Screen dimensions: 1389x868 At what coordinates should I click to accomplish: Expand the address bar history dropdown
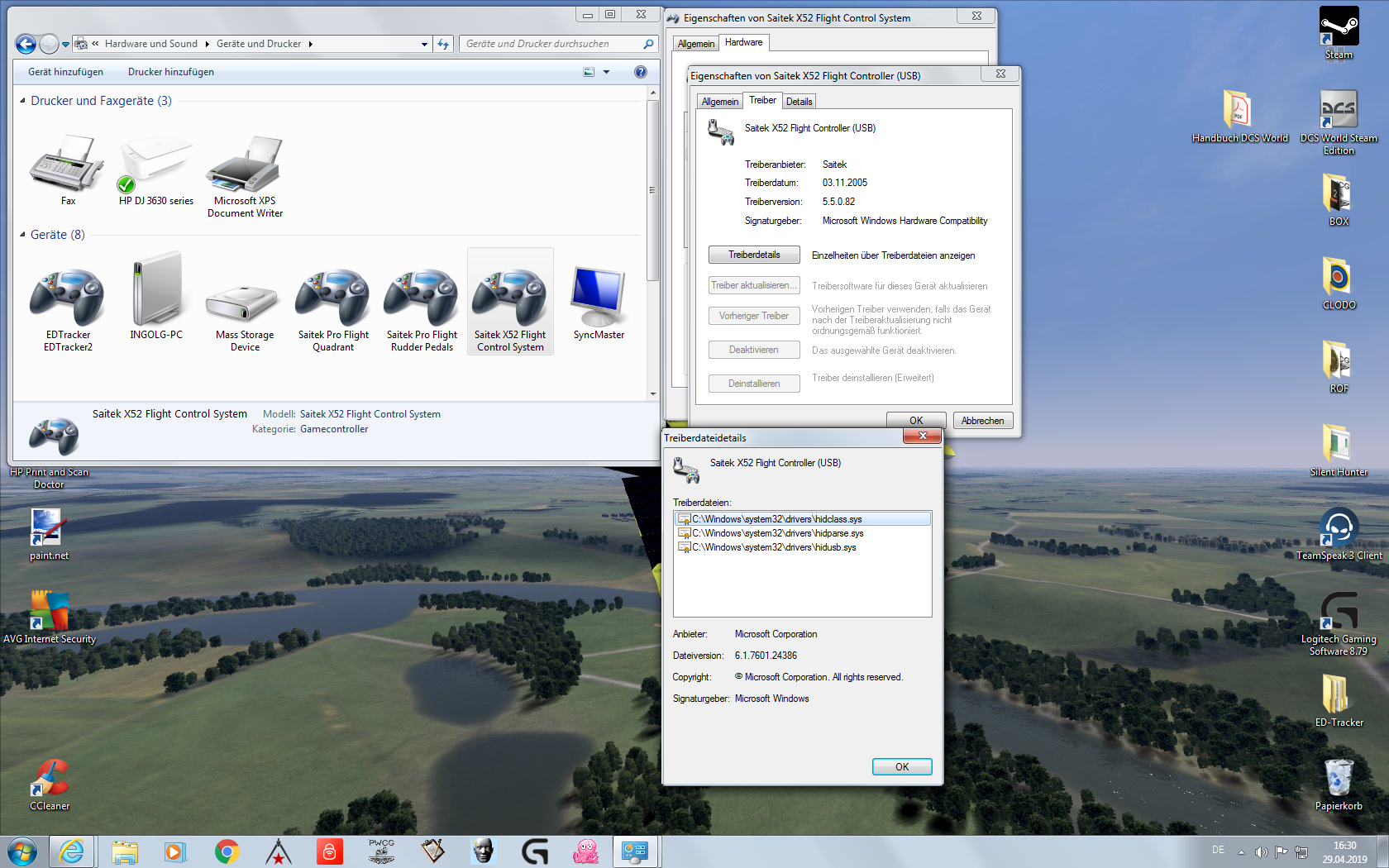tap(424, 44)
